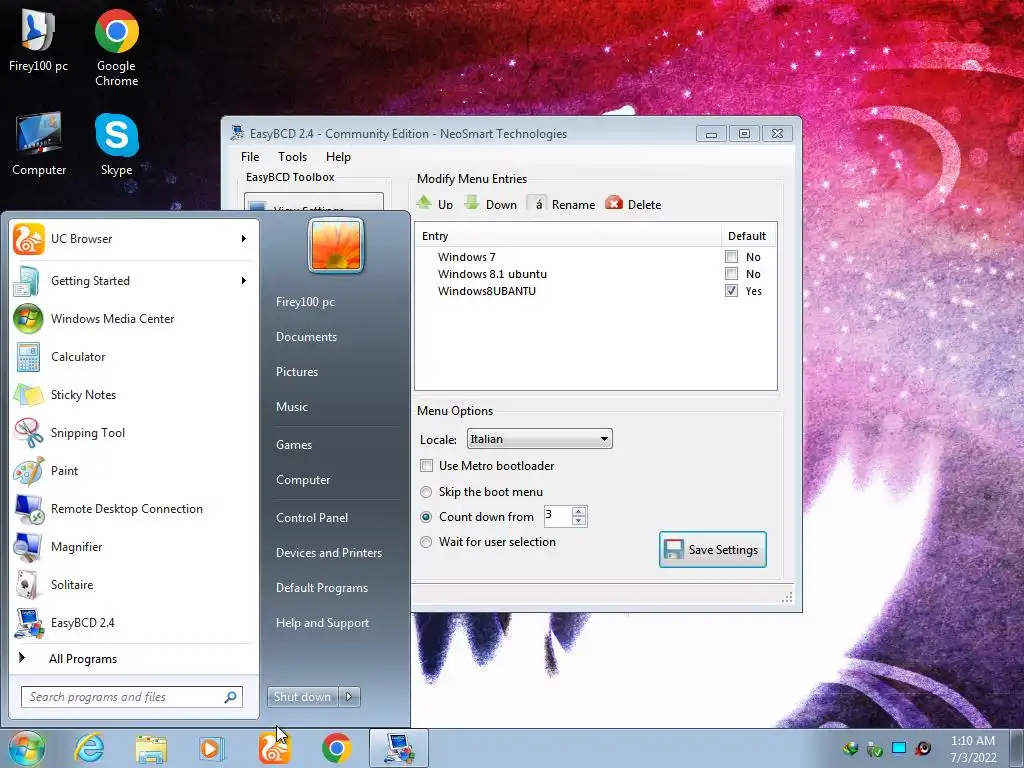This screenshot has height=768, width=1024.
Task: Open Windows Explorer folder on taskbar
Action: [151, 748]
